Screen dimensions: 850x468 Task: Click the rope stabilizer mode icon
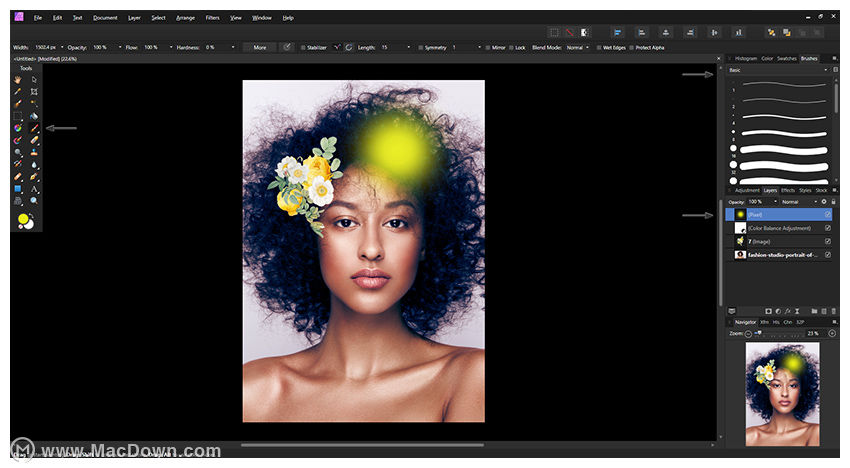click(x=337, y=47)
